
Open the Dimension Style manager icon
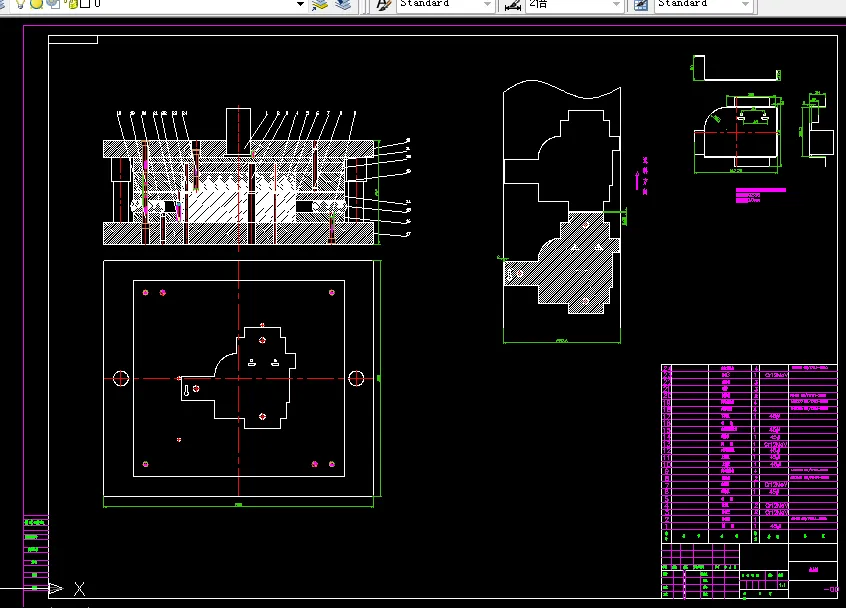pos(512,5)
